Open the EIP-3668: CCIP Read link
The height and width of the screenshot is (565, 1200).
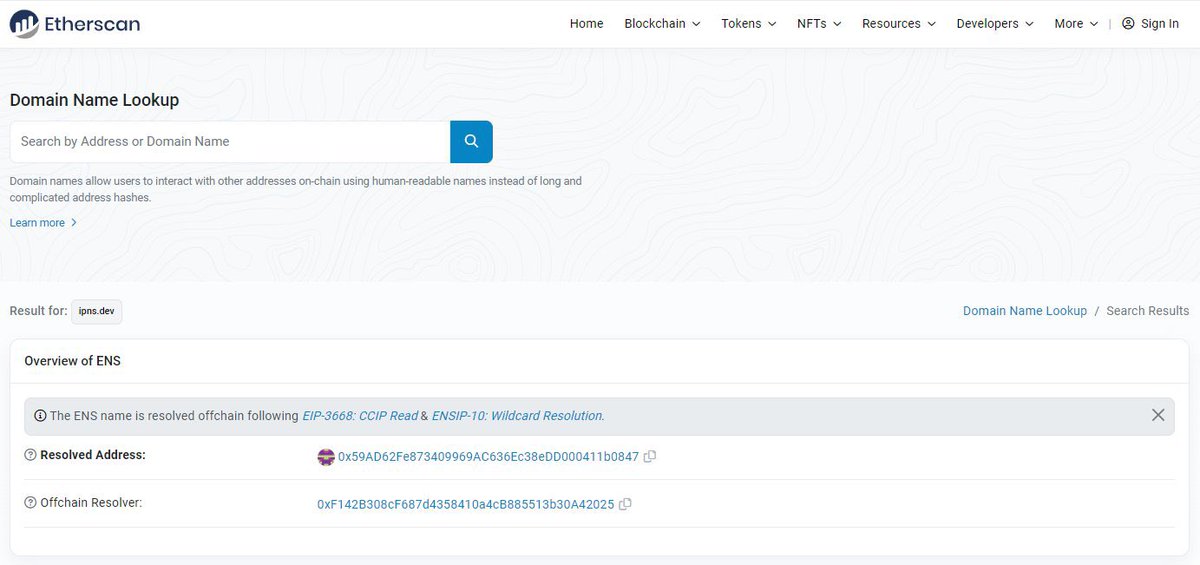tap(360, 416)
